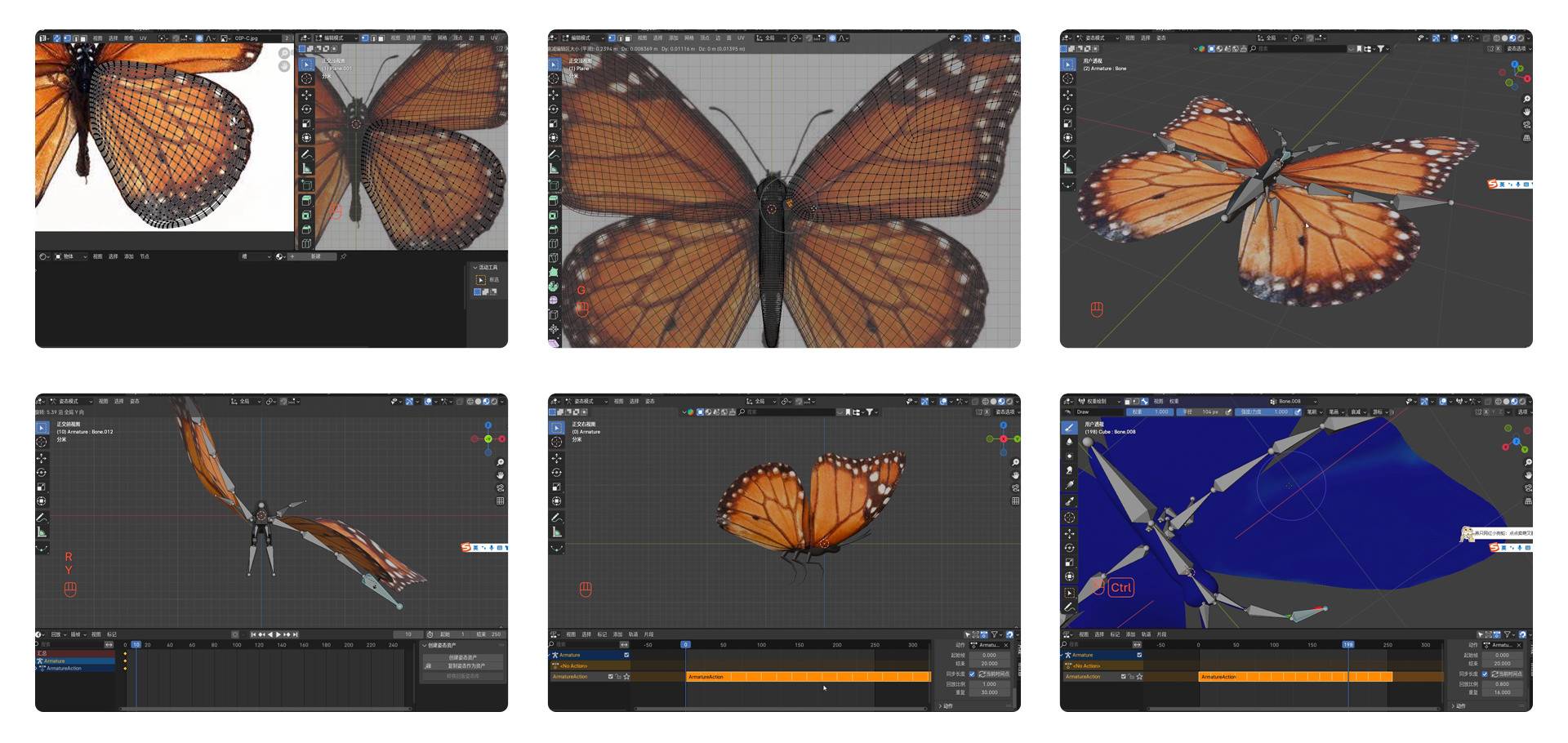Toggle solo star on ArmatureAction in side-view NLA panel
Viewport: 1568px width, 743px height.
point(626,677)
